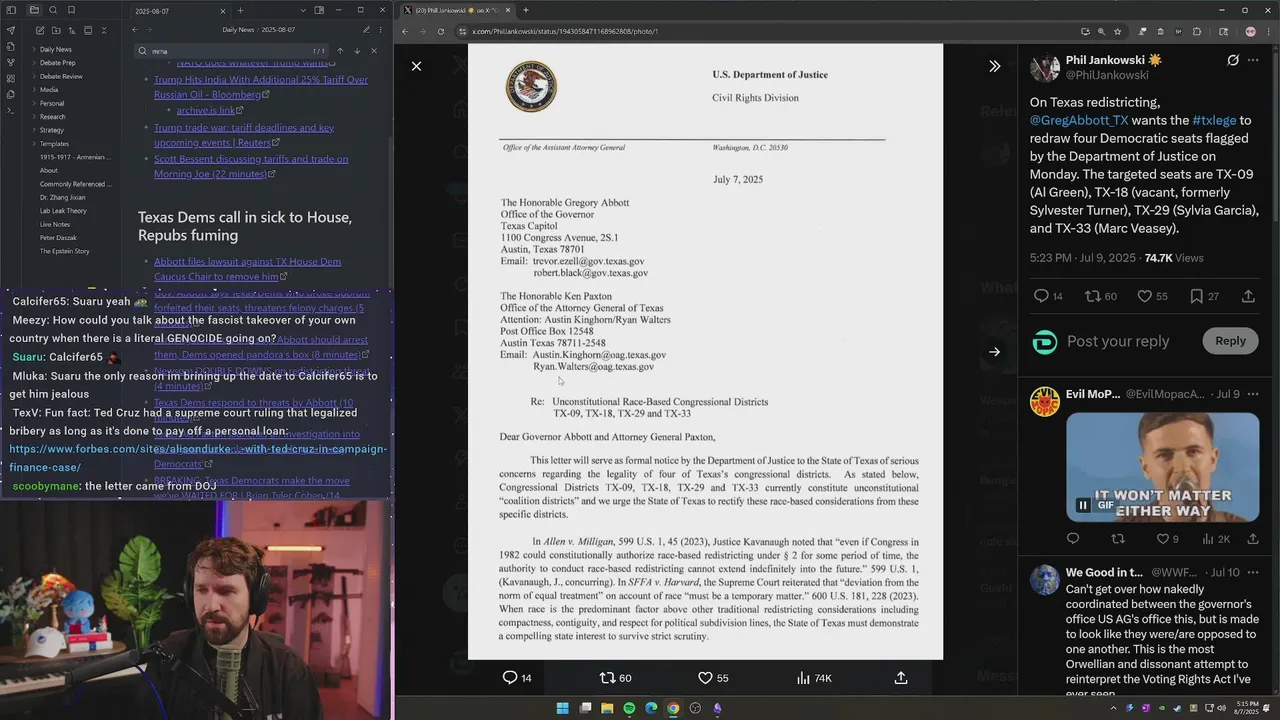The image size is (1280, 720).
Task: Open the Live Notes note
Action: 55,224
